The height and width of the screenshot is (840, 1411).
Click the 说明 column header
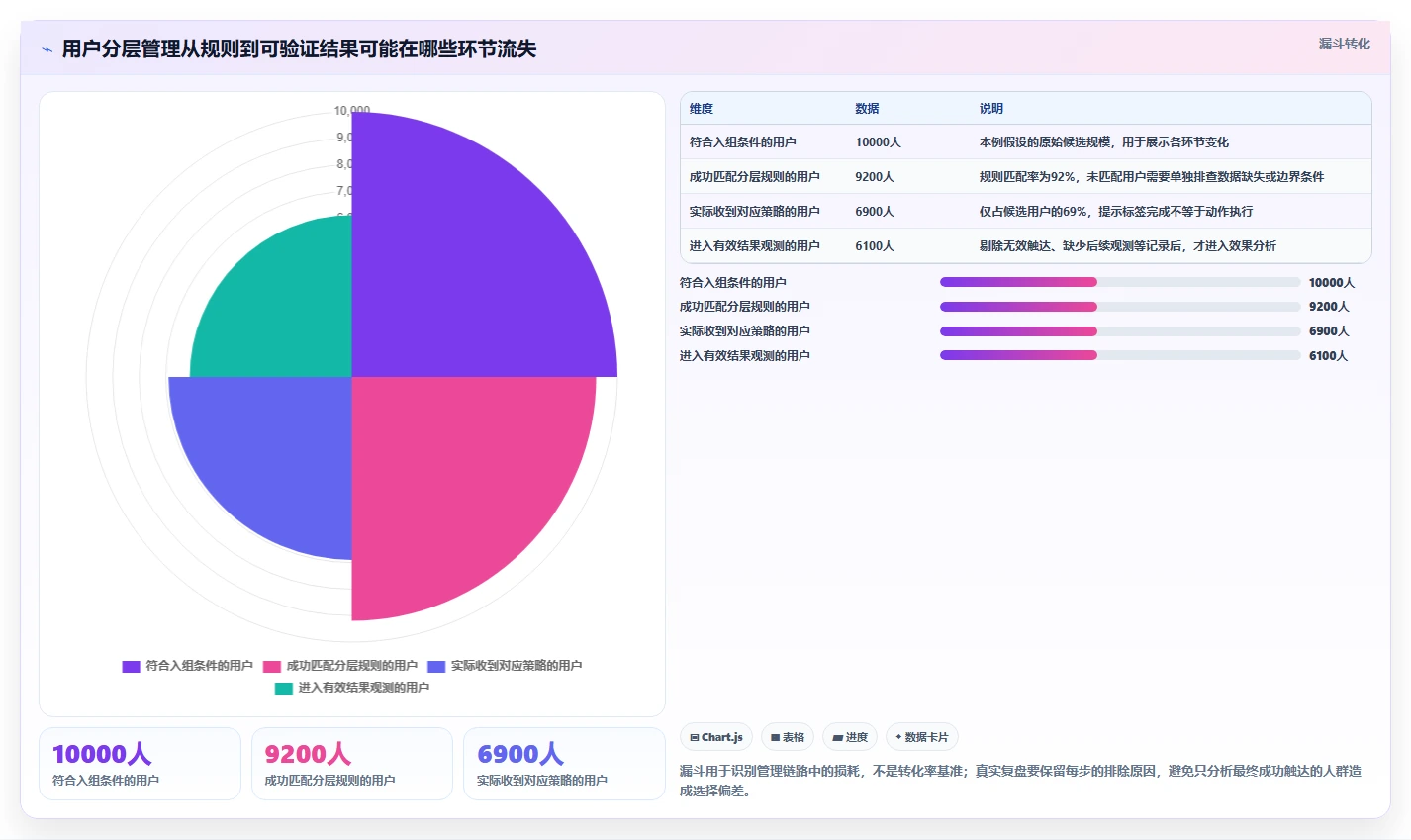[991, 109]
